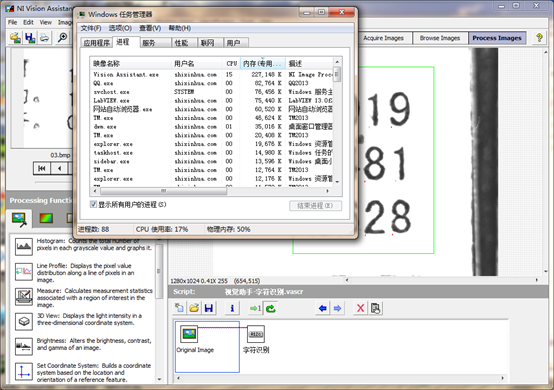Click the Save Image toolbar icon
The height and width of the screenshot is (390, 554).
[30, 37]
